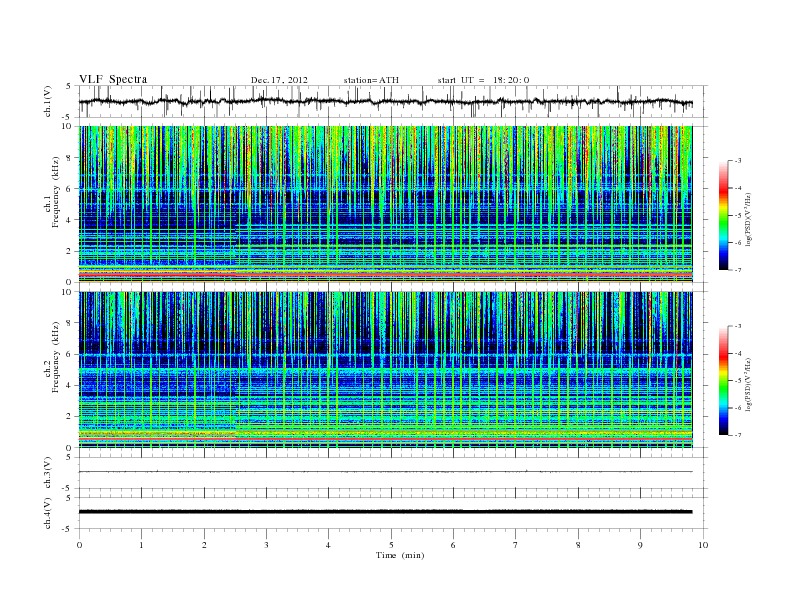Click the 'ch.3(V)' axis label

click(48, 473)
